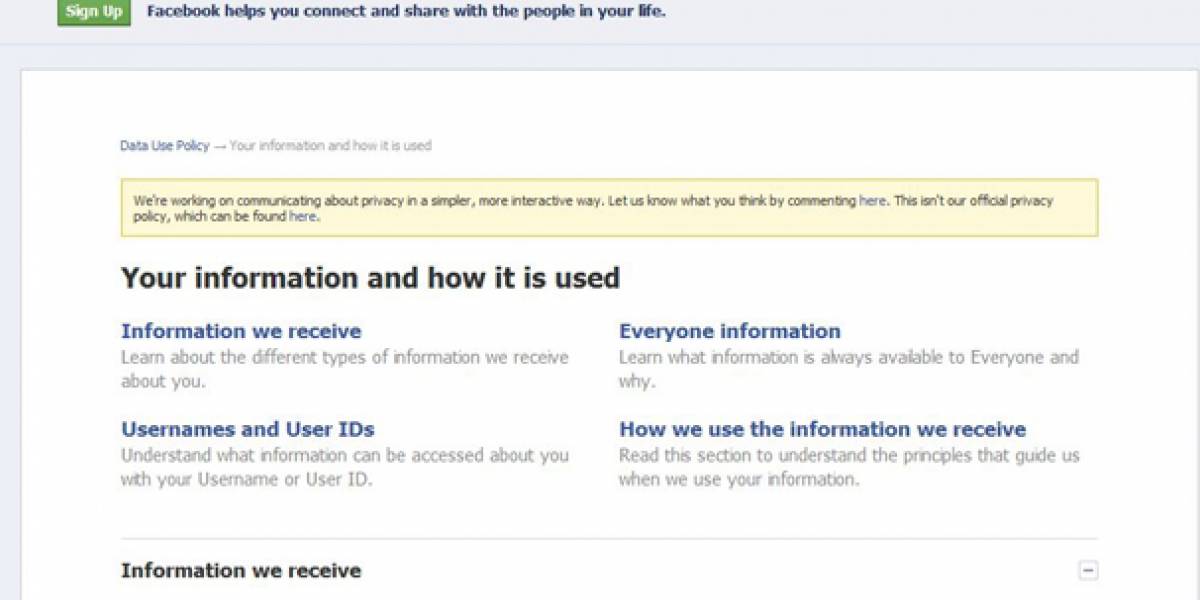This screenshot has height=600, width=1200.
Task: Click the black 'Information we receive' section header
Action: [241, 571]
